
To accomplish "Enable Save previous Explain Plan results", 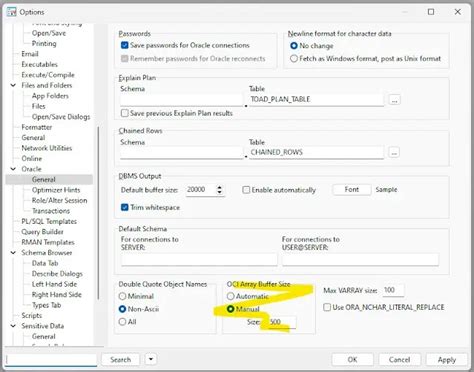I will point(125,113).
